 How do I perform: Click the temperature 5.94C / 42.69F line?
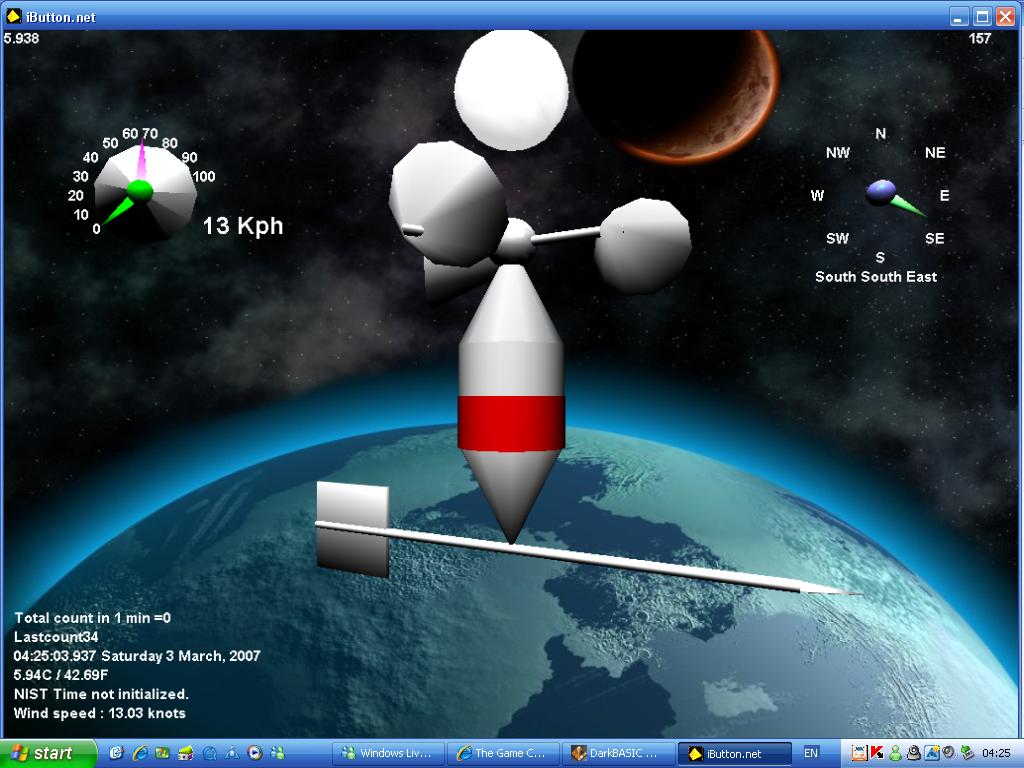(x=61, y=675)
